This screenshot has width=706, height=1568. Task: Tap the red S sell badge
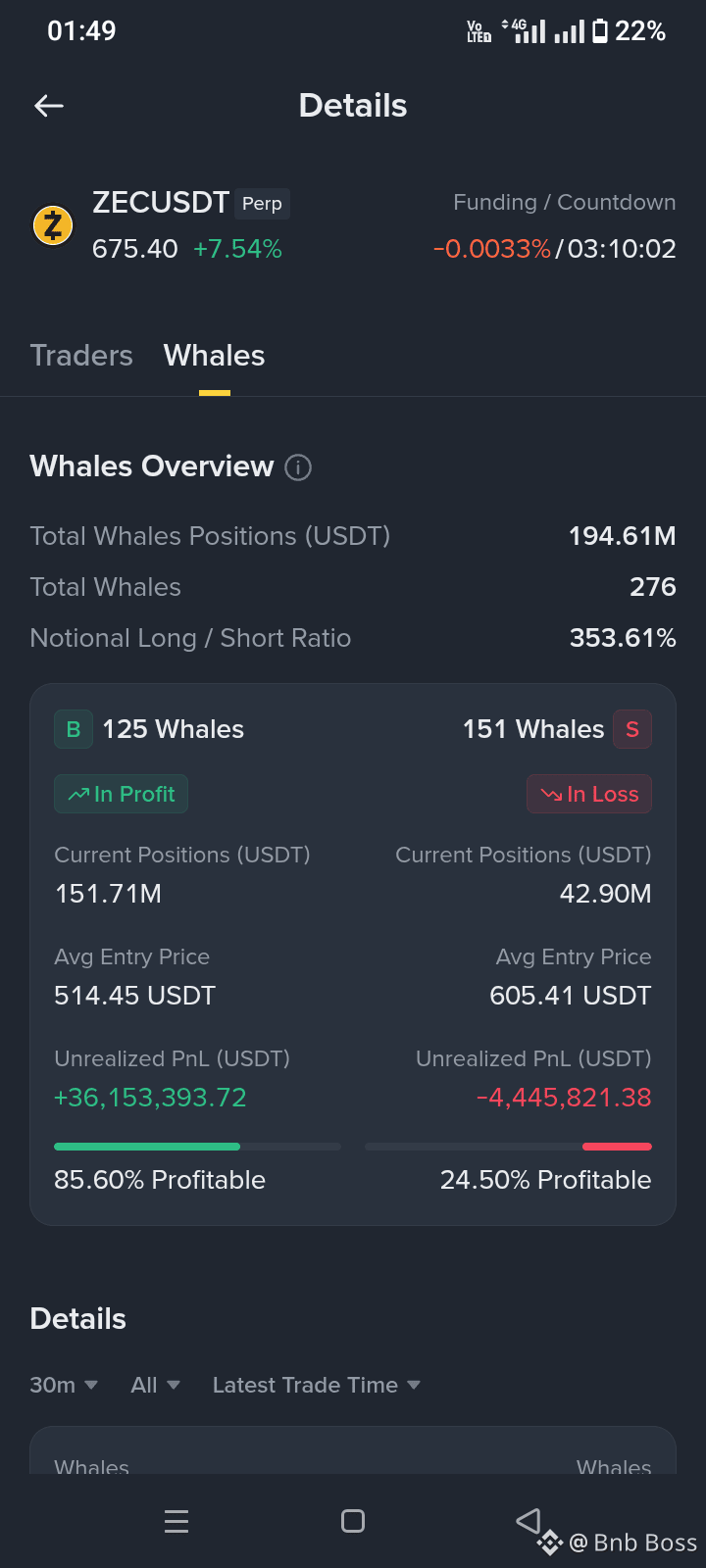(x=632, y=729)
